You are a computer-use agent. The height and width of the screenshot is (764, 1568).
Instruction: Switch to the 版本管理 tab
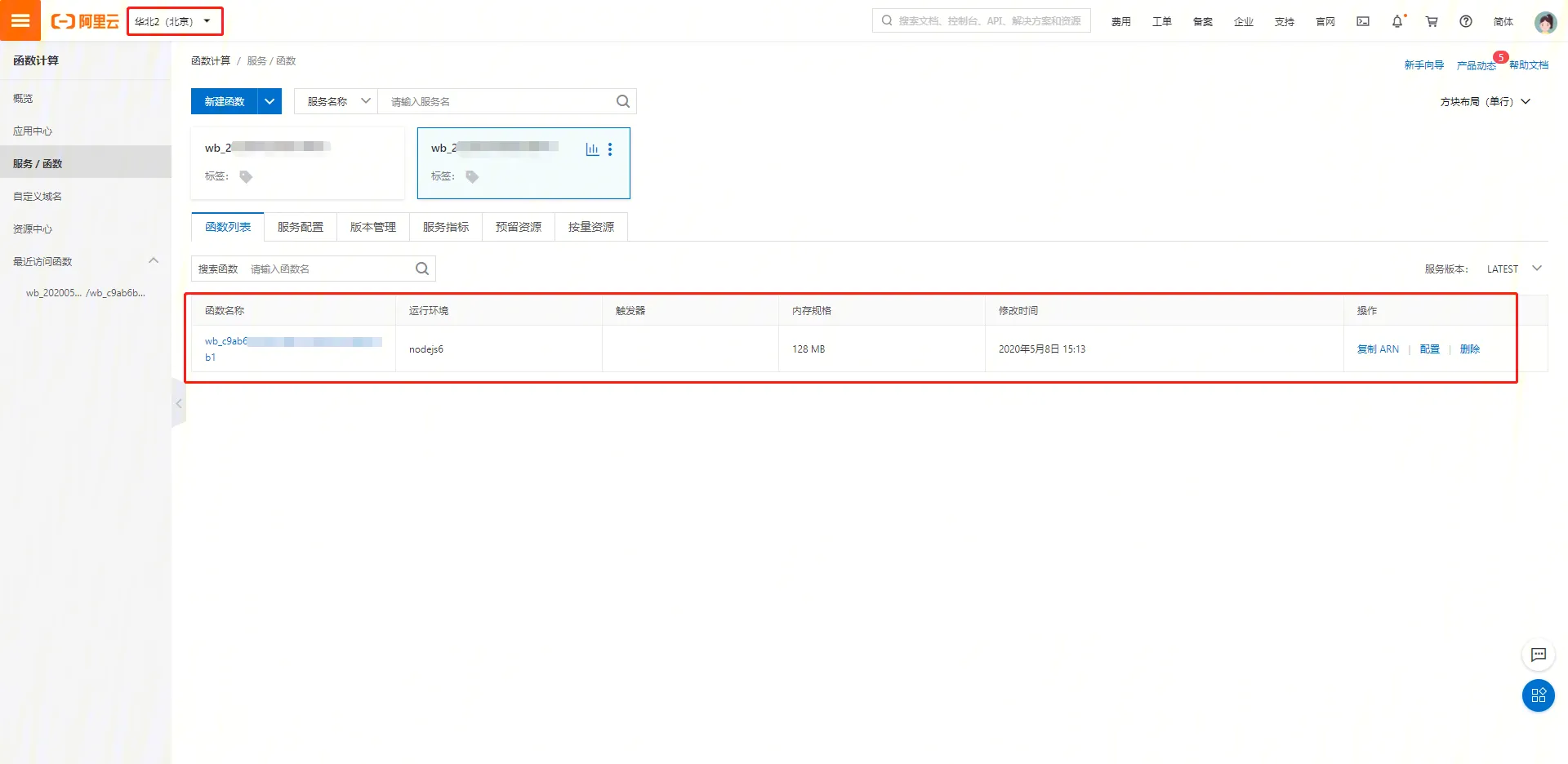tap(373, 227)
